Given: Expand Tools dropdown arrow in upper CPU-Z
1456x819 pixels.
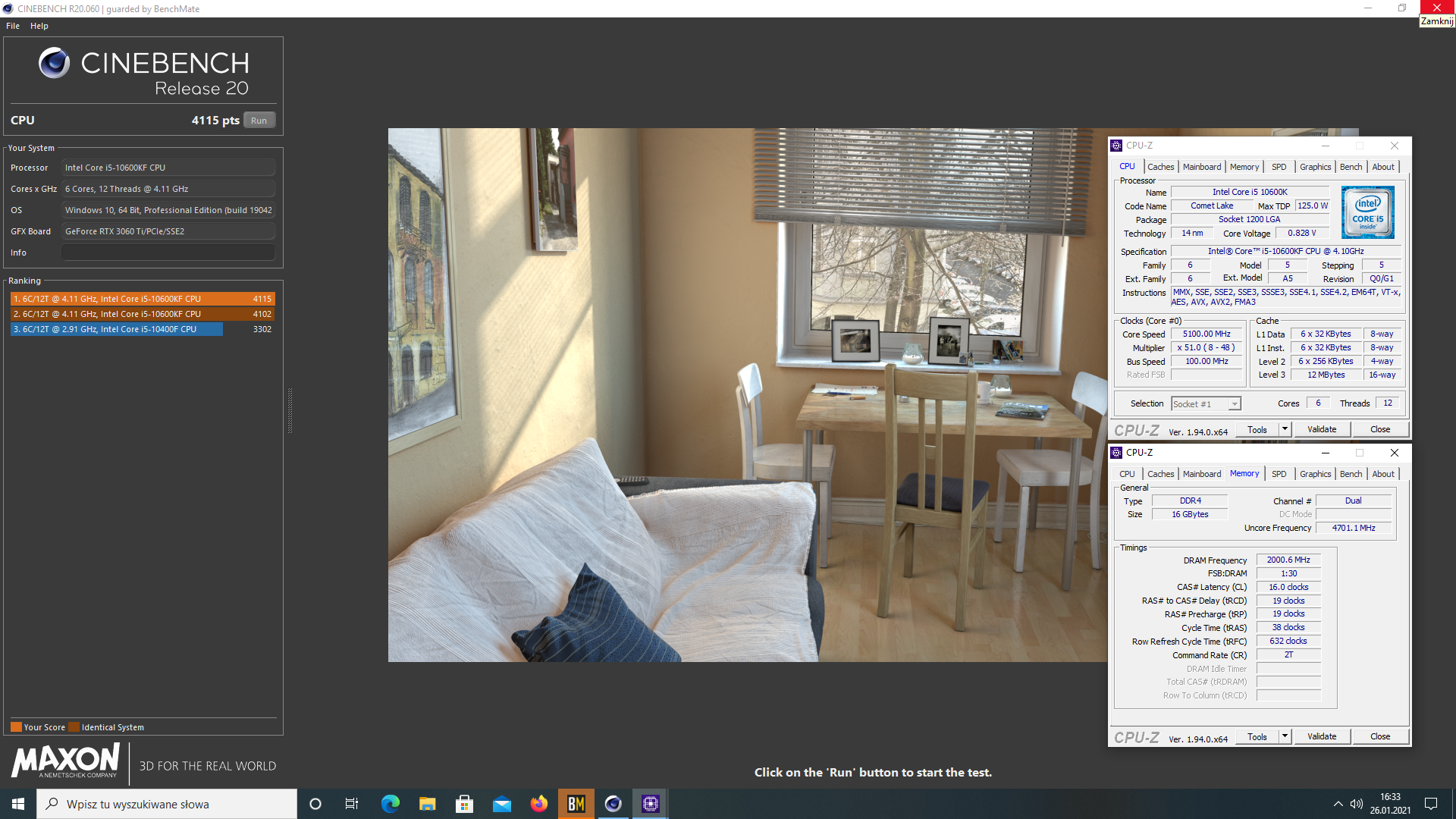Looking at the screenshot, I should click(x=1285, y=430).
